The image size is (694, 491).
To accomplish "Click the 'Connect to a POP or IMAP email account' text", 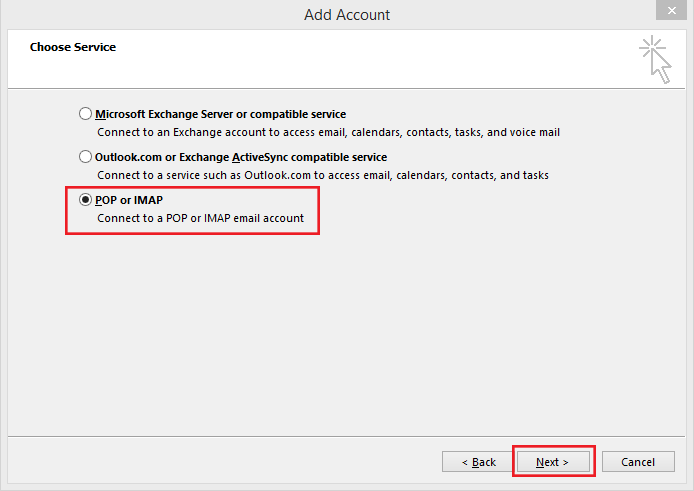I will tap(200, 218).
